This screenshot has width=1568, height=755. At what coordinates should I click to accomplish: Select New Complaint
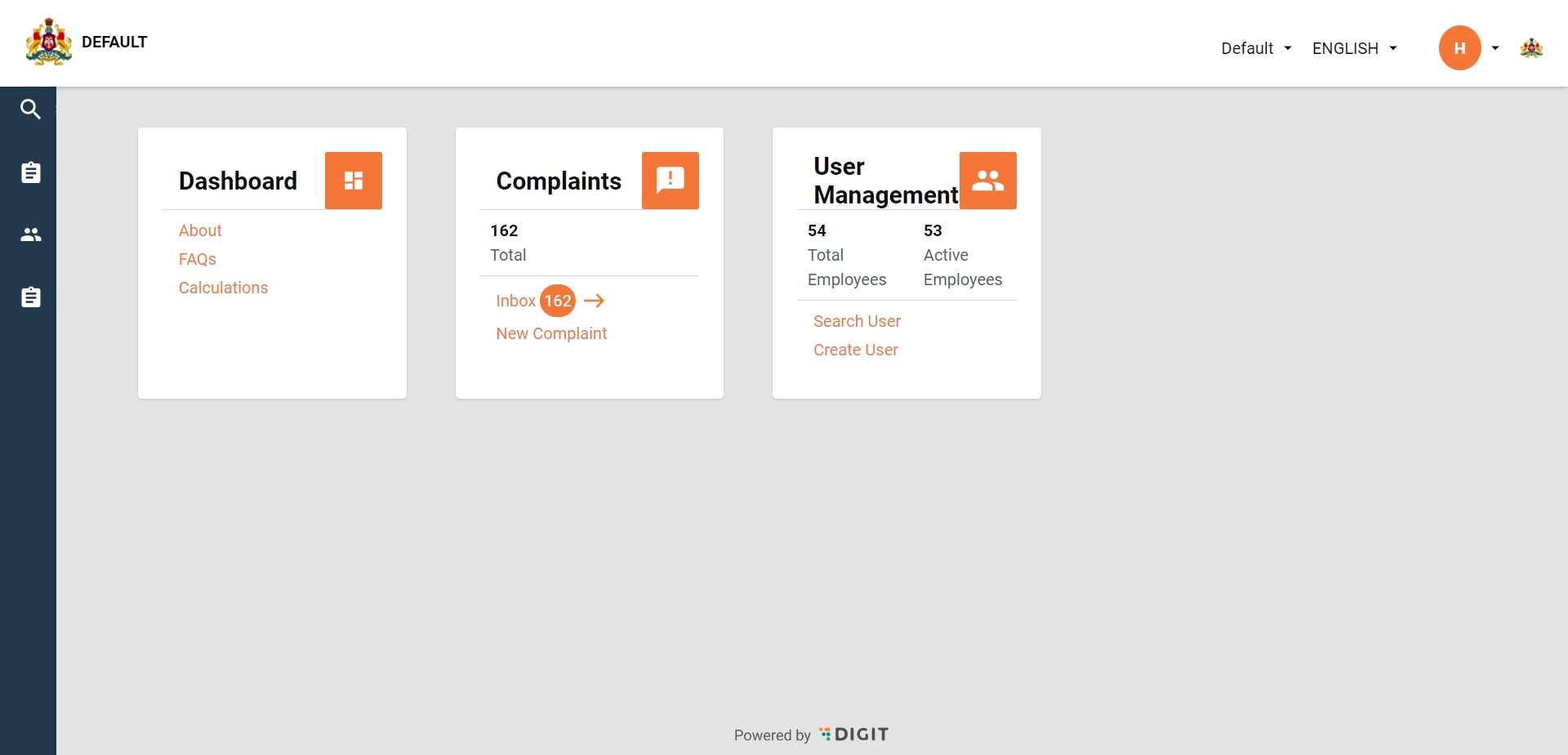click(551, 333)
